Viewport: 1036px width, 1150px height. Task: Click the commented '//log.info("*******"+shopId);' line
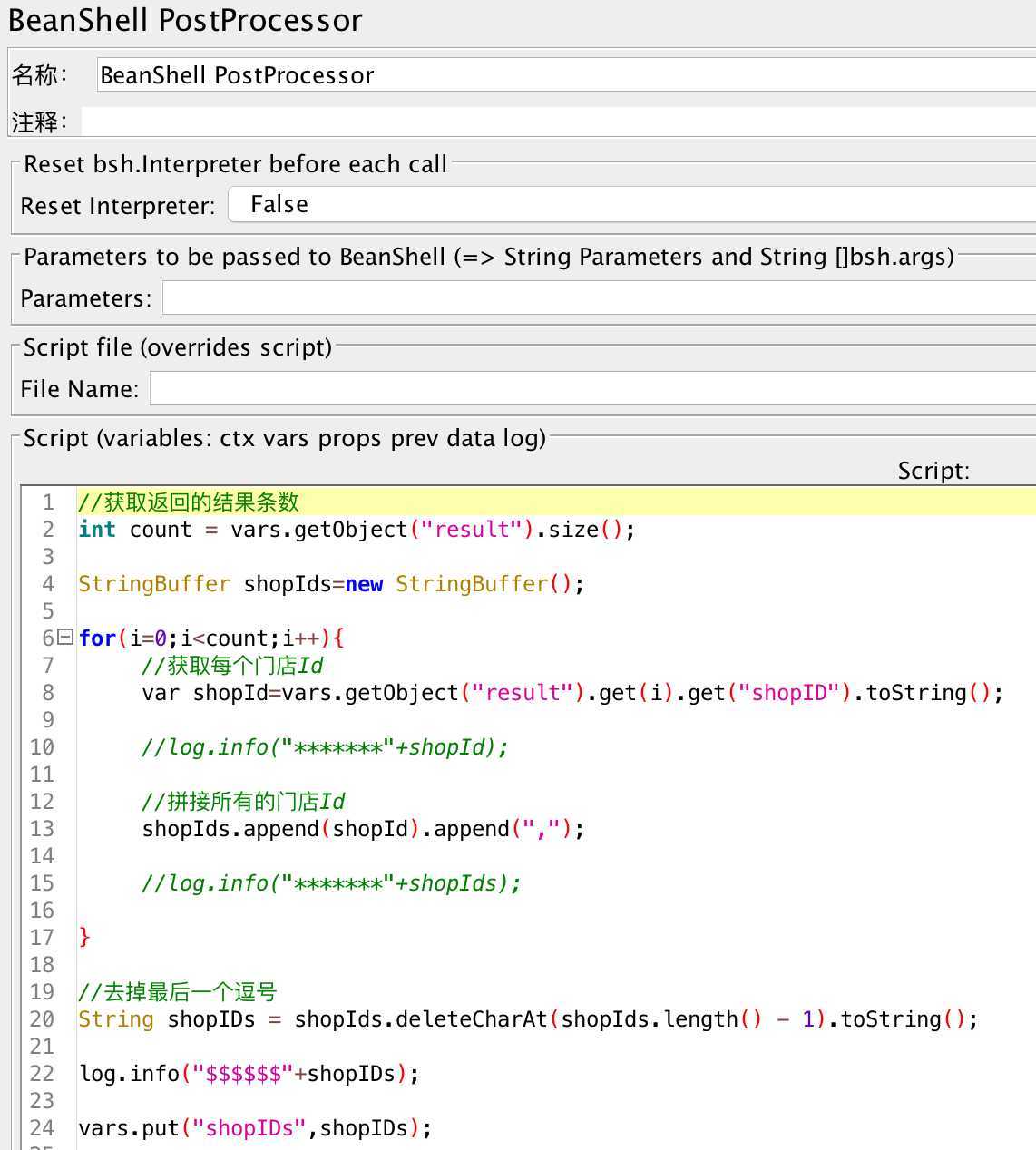point(325,747)
